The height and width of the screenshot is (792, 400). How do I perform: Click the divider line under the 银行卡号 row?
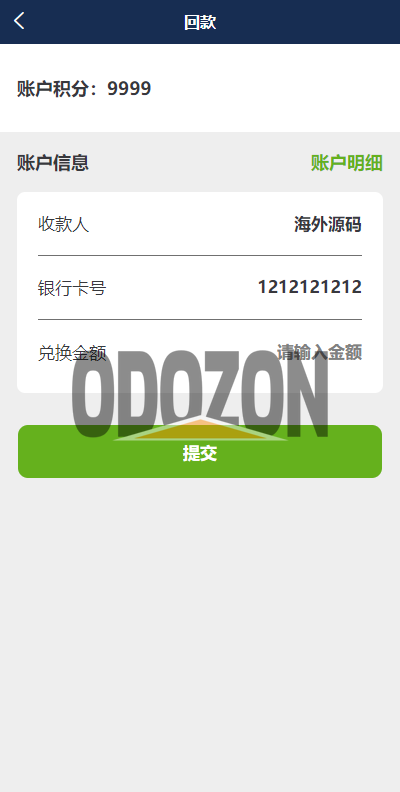coord(200,319)
